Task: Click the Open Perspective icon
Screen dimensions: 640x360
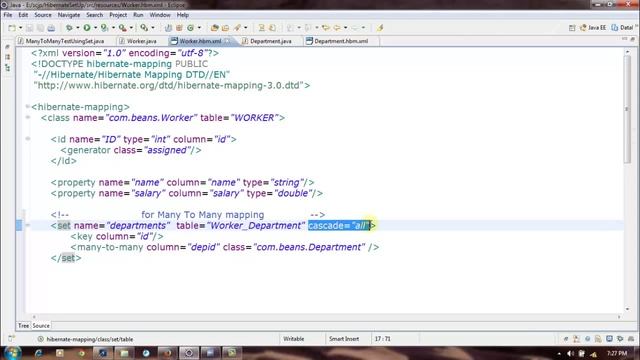Action: [572, 28]
